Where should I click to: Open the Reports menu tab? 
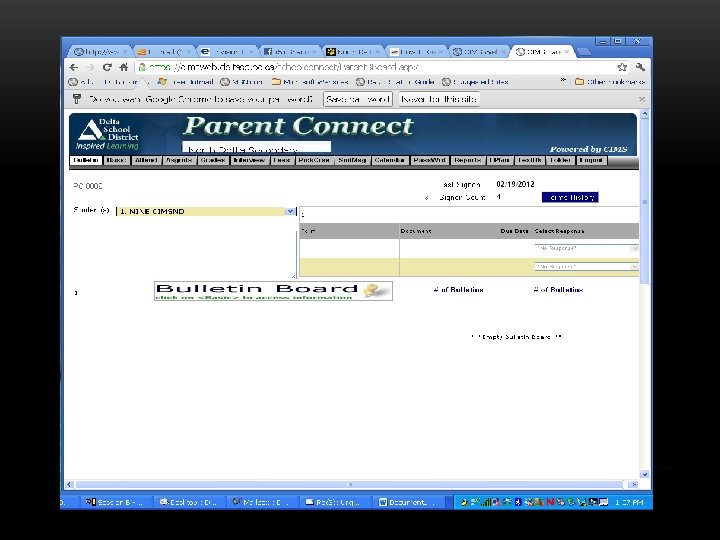pyautogui.click(x=467, y=160)
